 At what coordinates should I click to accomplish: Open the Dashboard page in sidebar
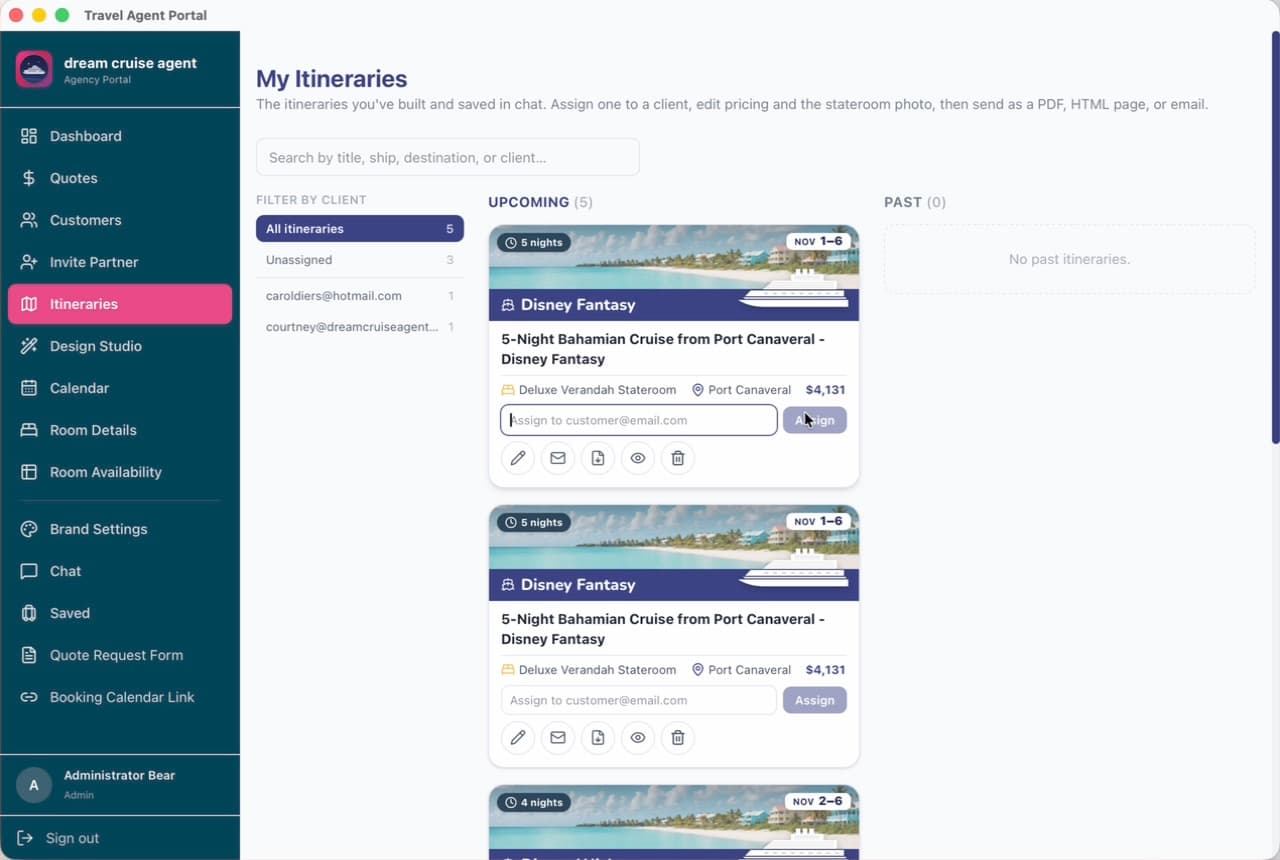120,136
